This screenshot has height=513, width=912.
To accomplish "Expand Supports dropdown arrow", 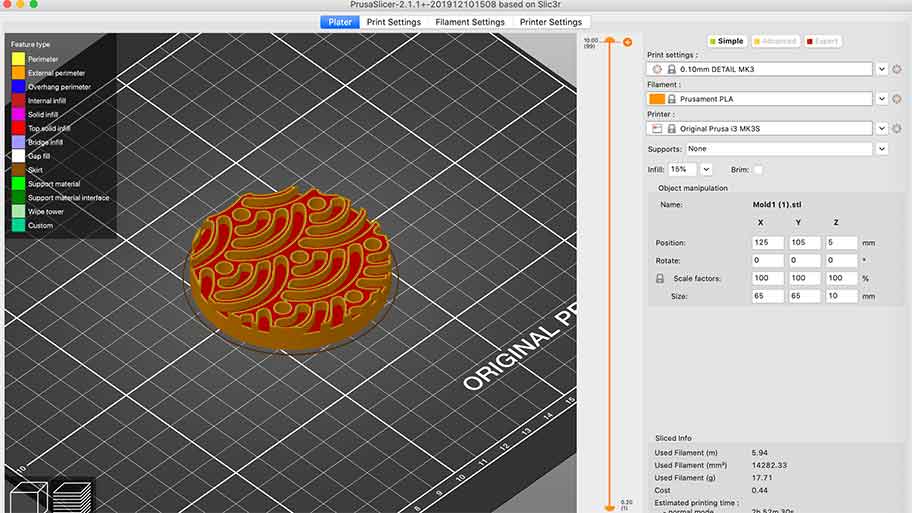I will click(882, 149).
